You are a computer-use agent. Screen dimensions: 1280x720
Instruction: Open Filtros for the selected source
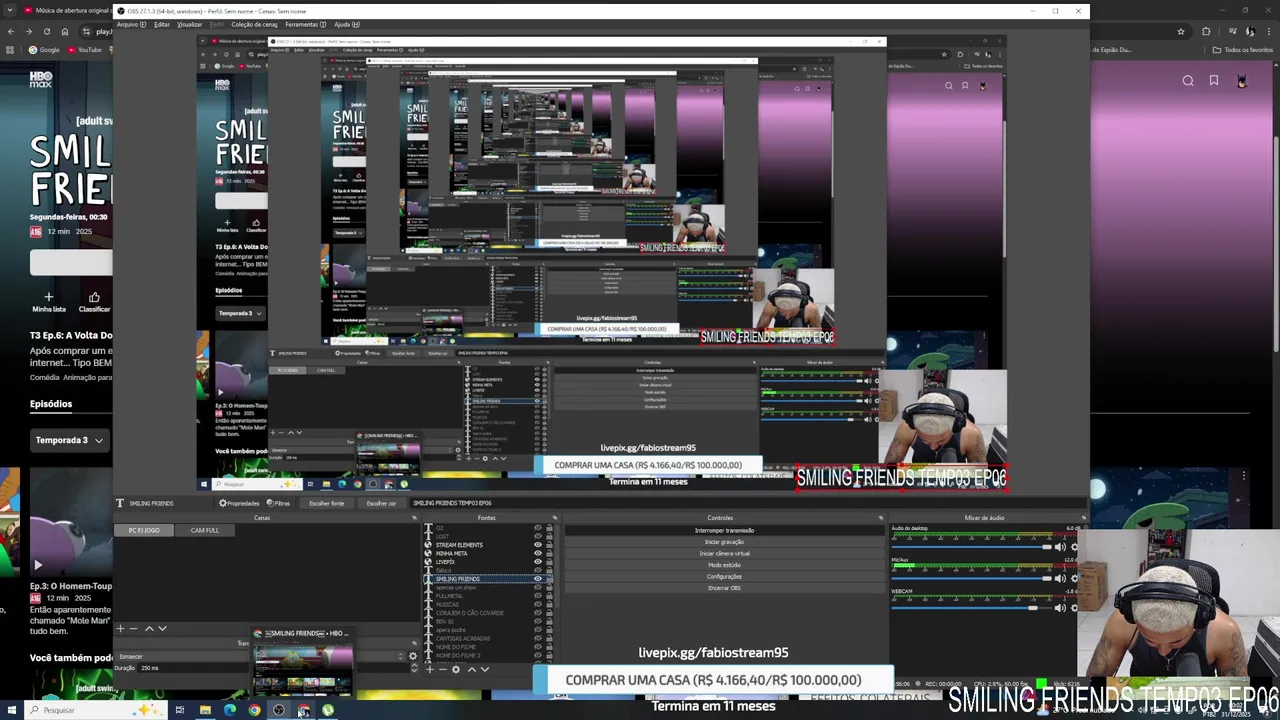(x=279, y=503)
